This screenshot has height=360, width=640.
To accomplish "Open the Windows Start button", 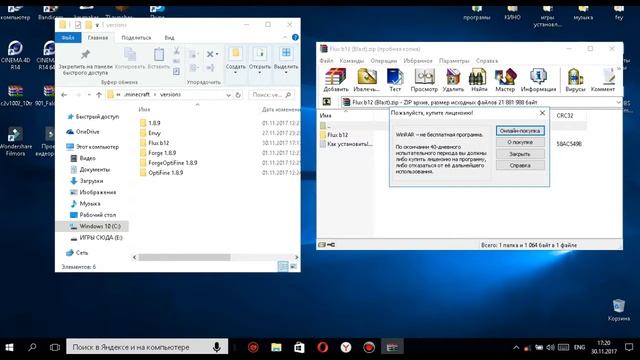I will coord(9,347).
